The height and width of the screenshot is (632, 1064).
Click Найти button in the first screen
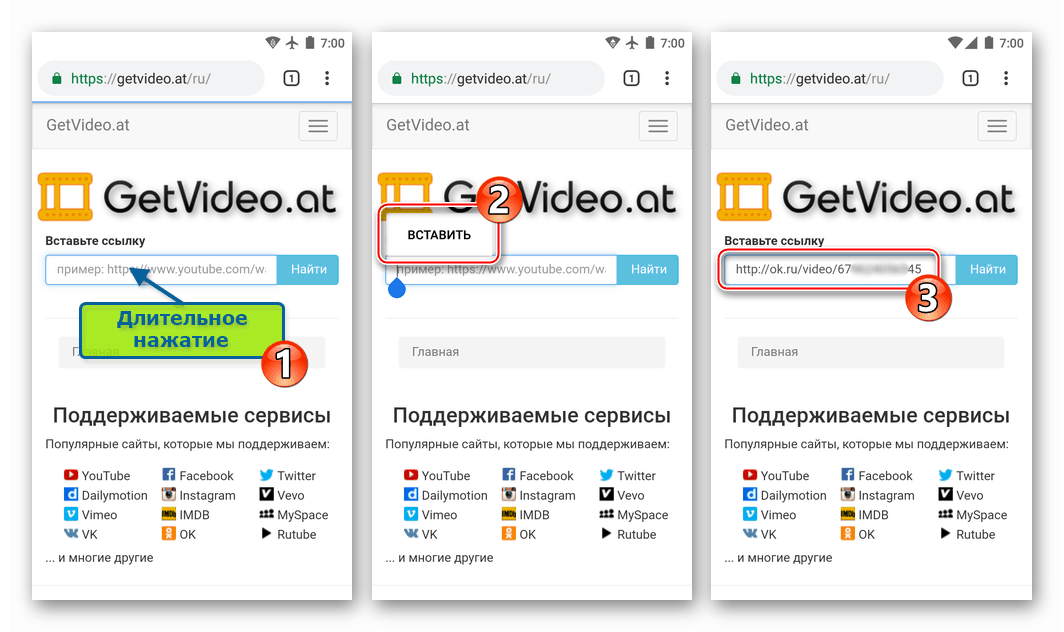coord(309,269)
